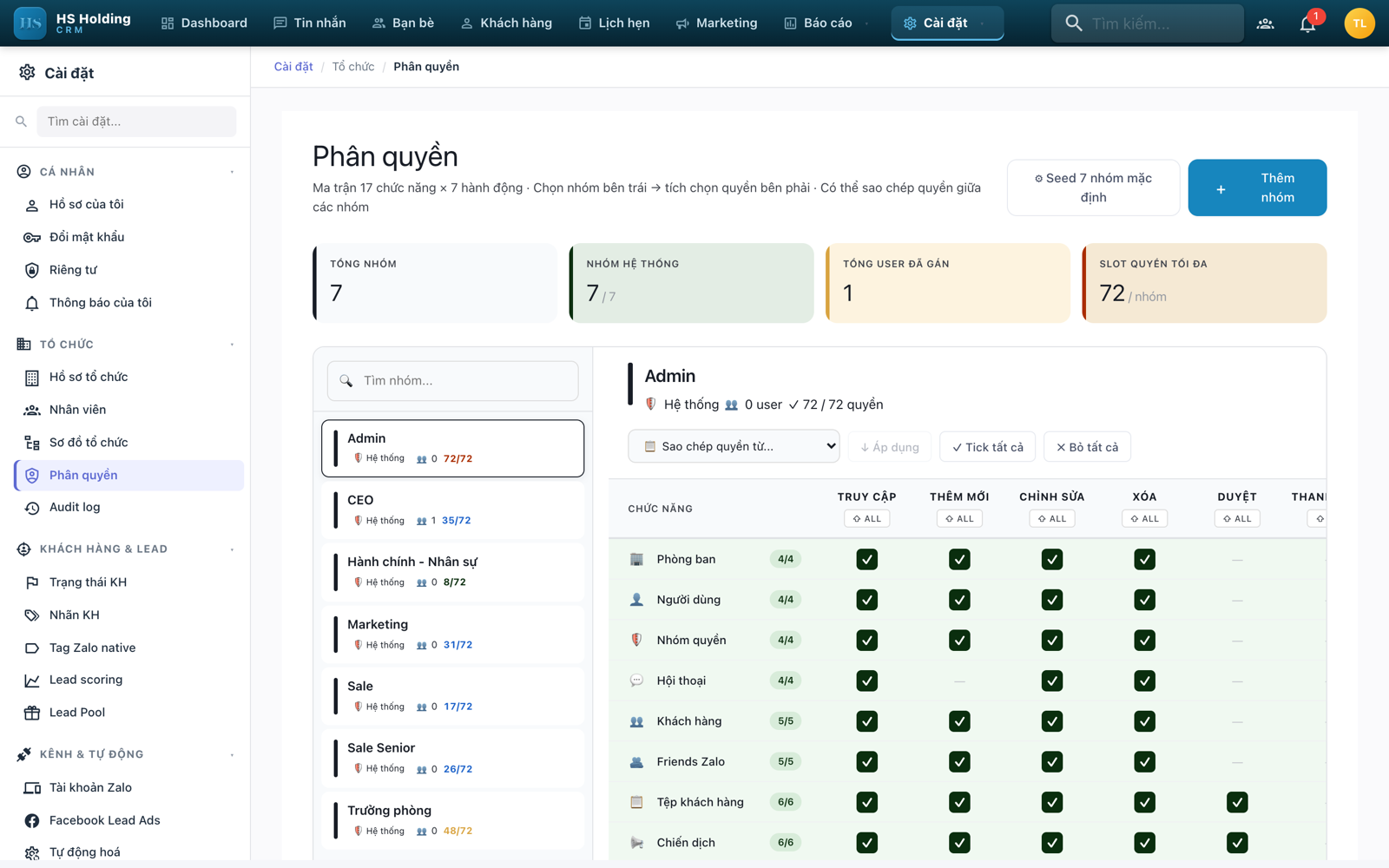
Task: Collapse the KÊNH & TỰ ĐỘNG section
Action: click(x=232, y=754)
